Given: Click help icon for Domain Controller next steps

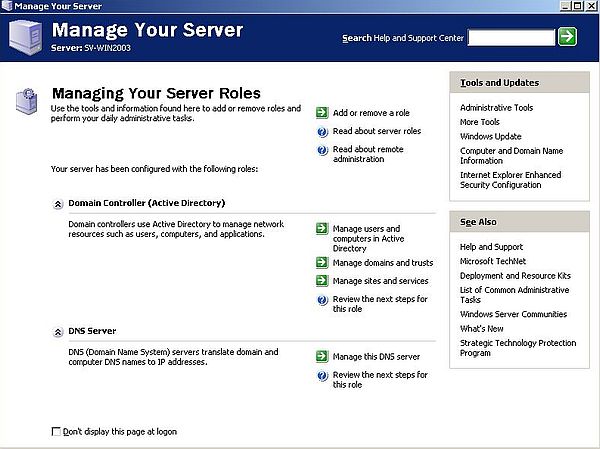Looking at the screenshot, I should pos(323,300).
